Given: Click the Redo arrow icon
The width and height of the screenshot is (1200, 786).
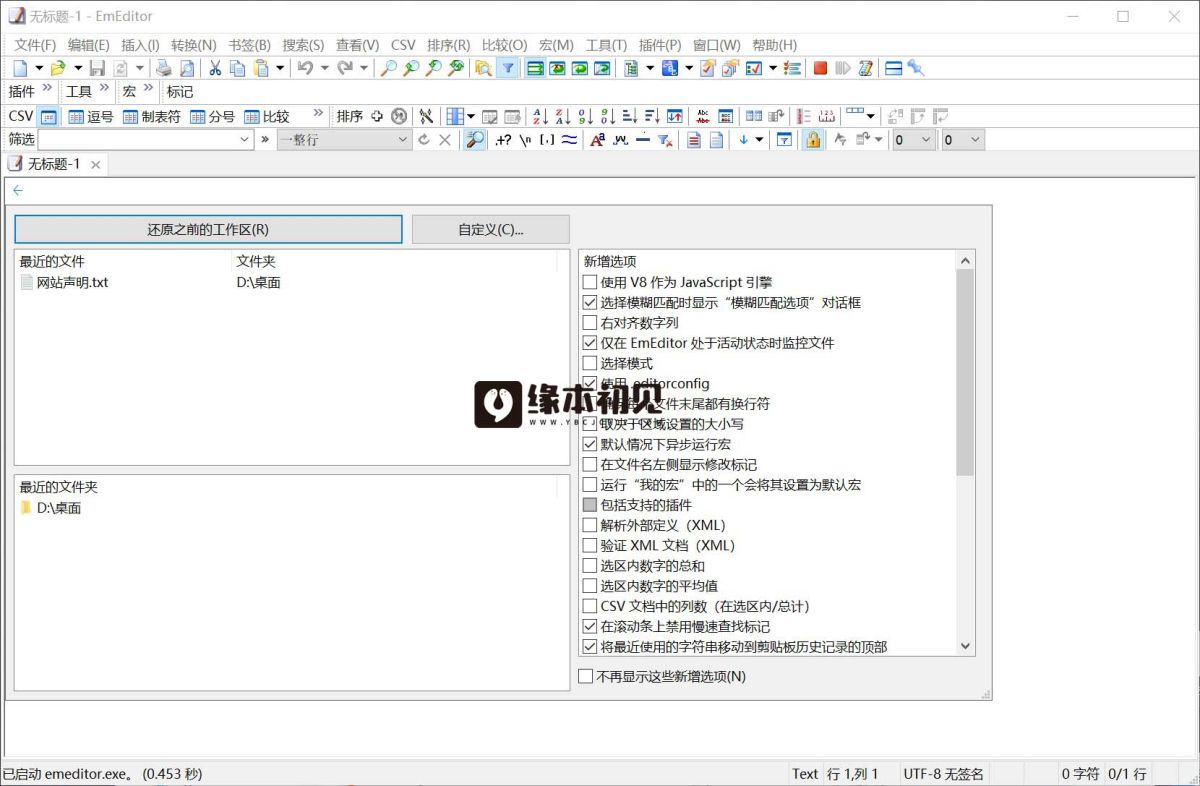Looking at the screenshot, I should 345,68.
